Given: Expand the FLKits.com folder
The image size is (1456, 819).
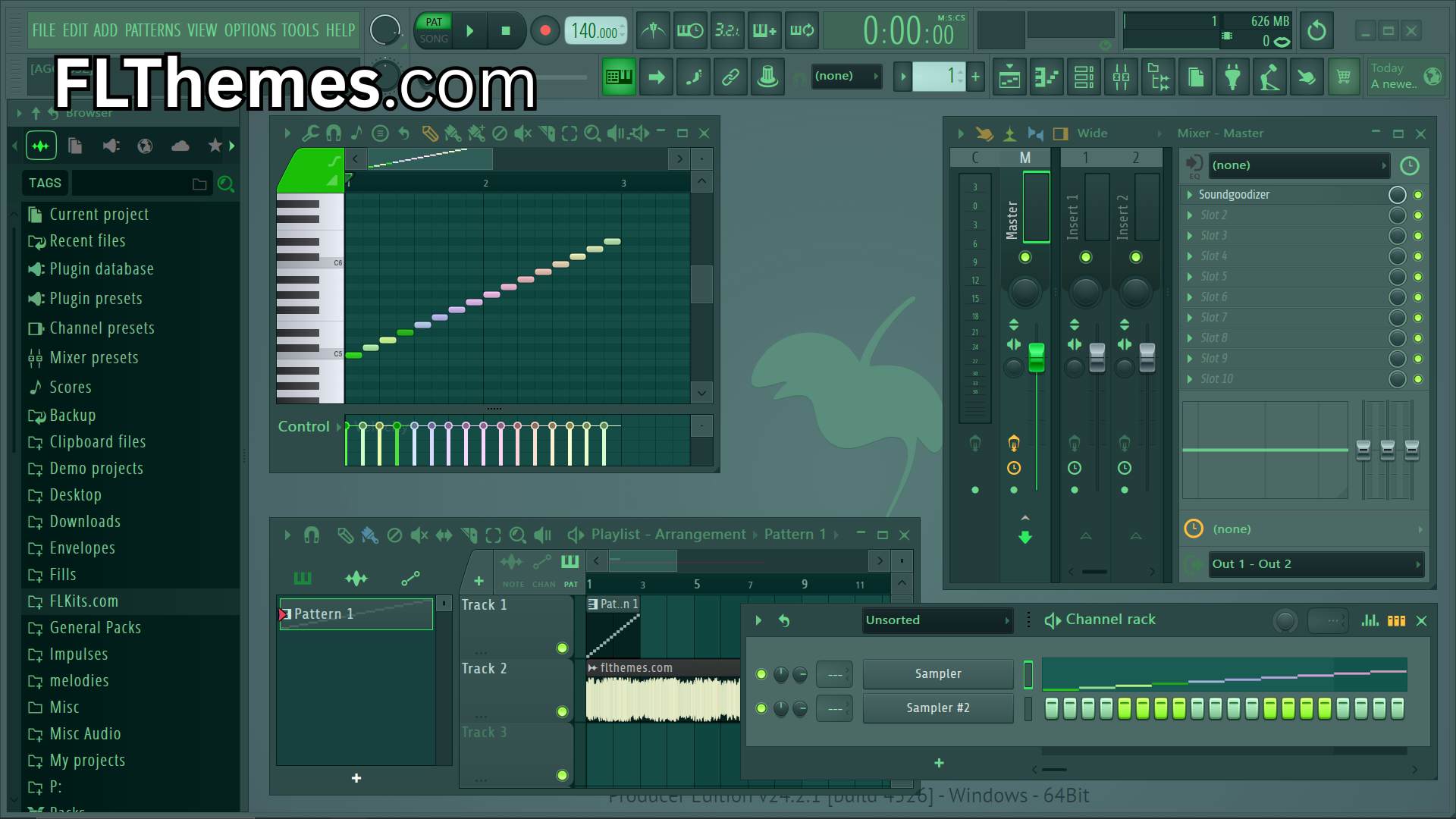Looking at the screenshot, I should tap(83, 601).
